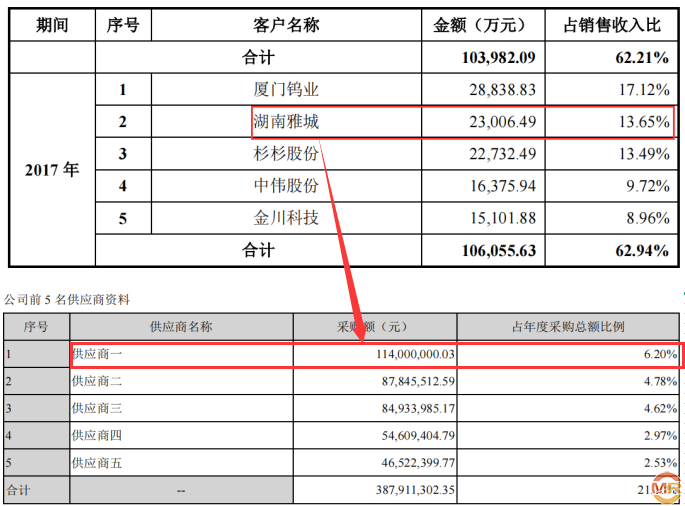This screenshot has height=506, width=685.
Task: Click the amount 84,933,985.17
Action: 419,409
